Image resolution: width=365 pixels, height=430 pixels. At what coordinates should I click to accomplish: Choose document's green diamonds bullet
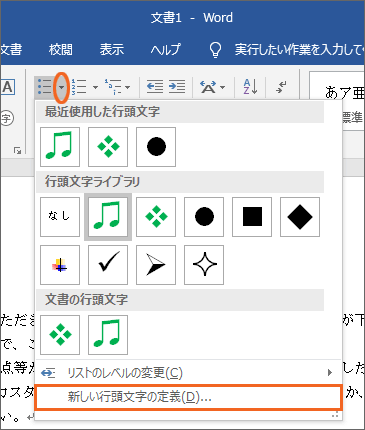tap(60, 335)
